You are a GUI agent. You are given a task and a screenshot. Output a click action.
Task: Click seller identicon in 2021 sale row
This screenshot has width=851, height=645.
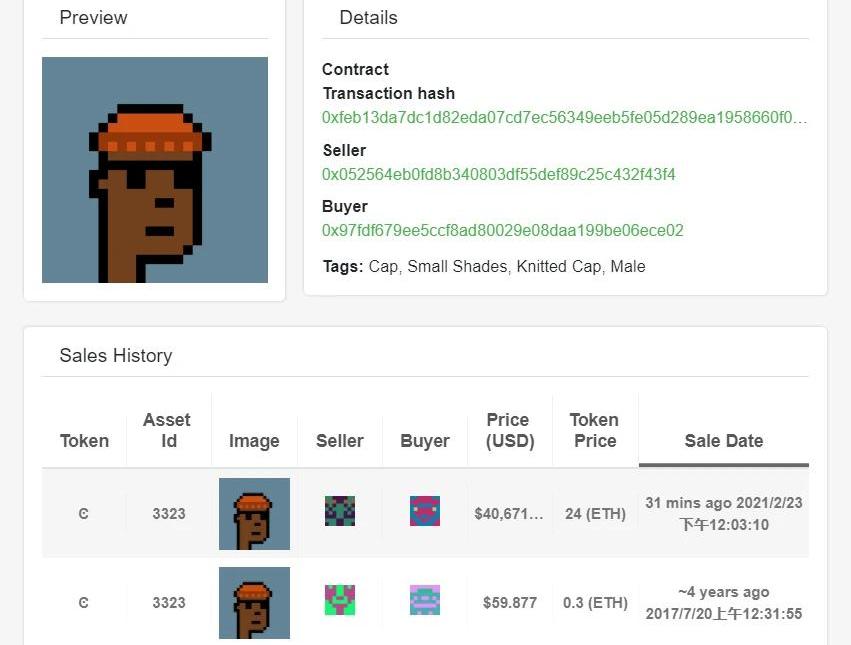(x=340, y=511)
